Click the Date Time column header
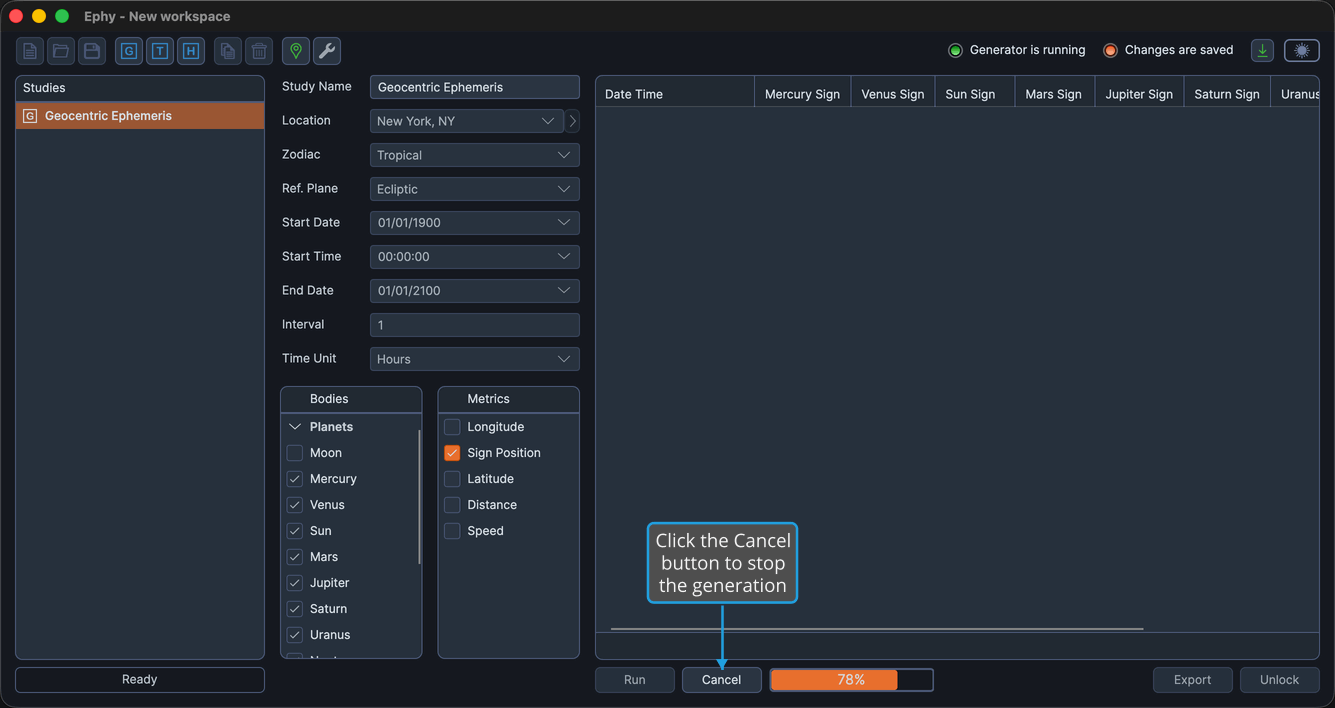Screen dimensions: 1335x708 (x=675, y=94)
